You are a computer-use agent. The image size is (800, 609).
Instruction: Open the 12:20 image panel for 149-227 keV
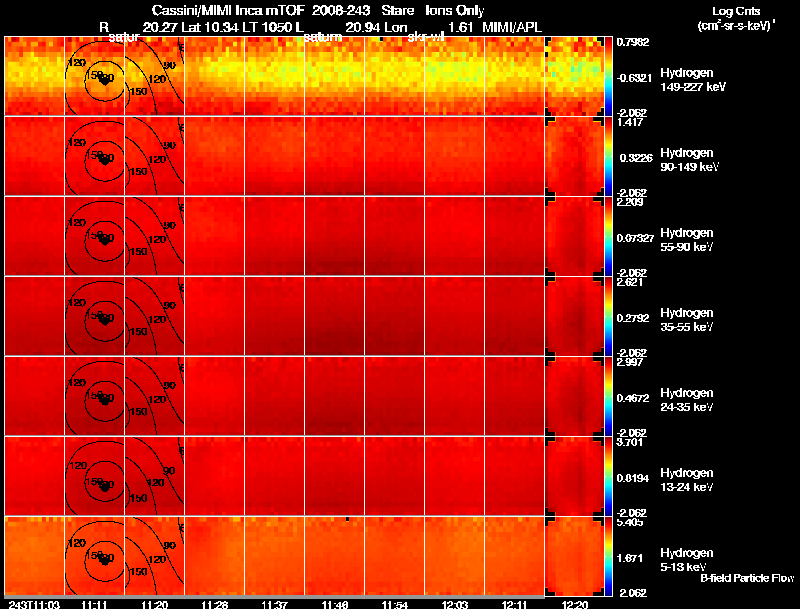pos(574,77)
